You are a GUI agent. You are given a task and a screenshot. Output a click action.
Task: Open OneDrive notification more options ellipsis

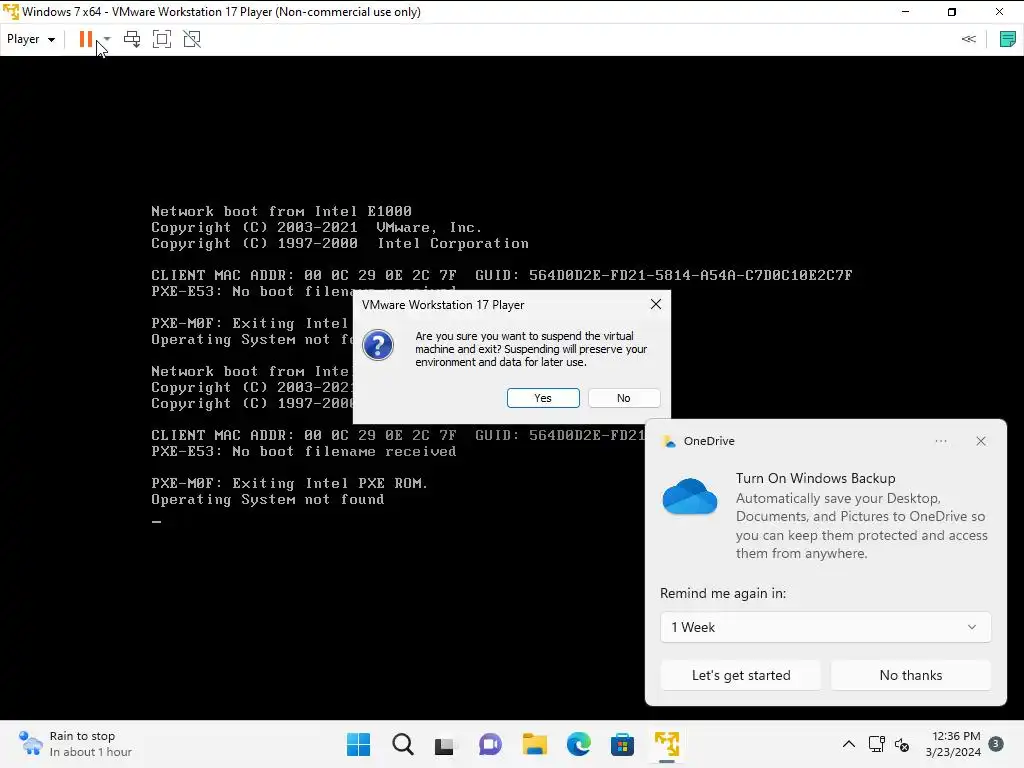[940, 441]
